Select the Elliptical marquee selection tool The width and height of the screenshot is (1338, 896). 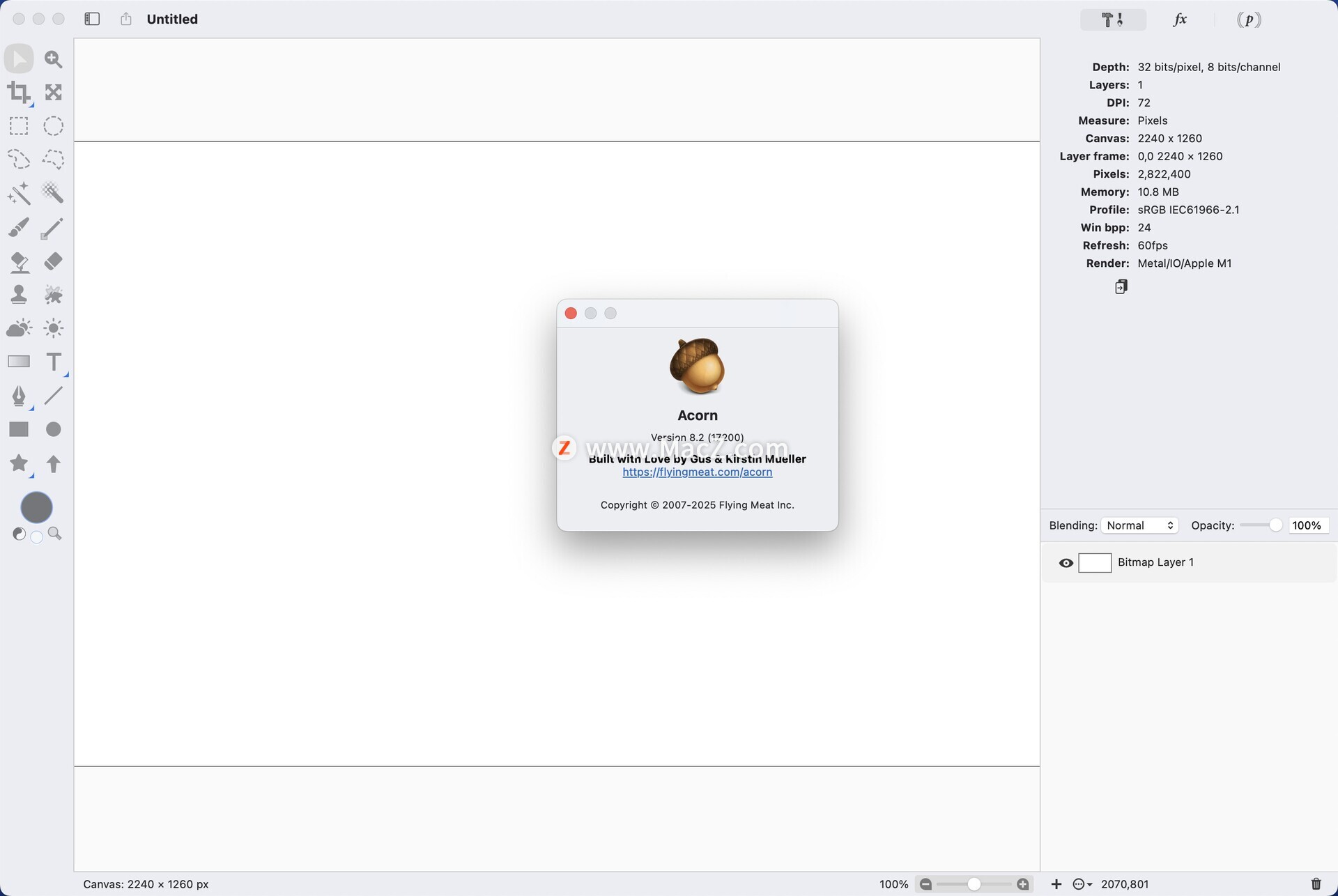[54, 126]
